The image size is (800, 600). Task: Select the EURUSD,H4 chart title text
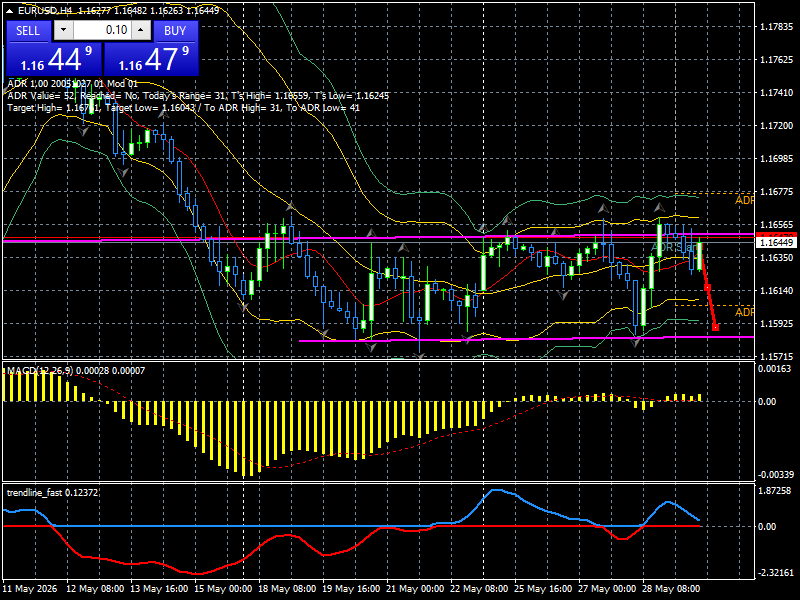(x=46, y=11)
